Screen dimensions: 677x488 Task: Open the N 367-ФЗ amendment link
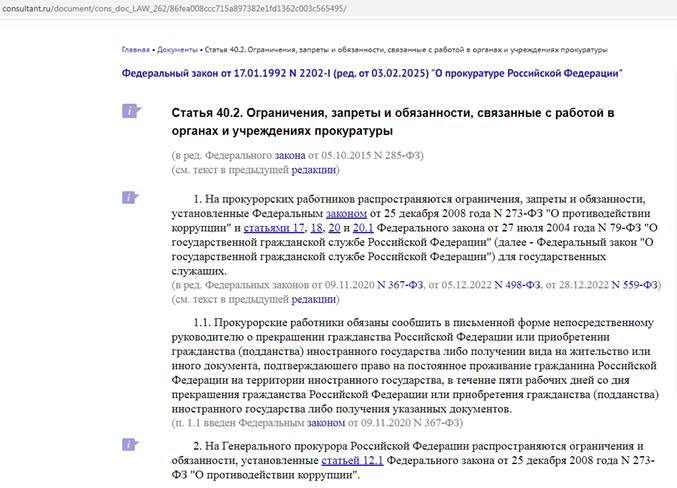pyautogui.click(x=400, y=285)
